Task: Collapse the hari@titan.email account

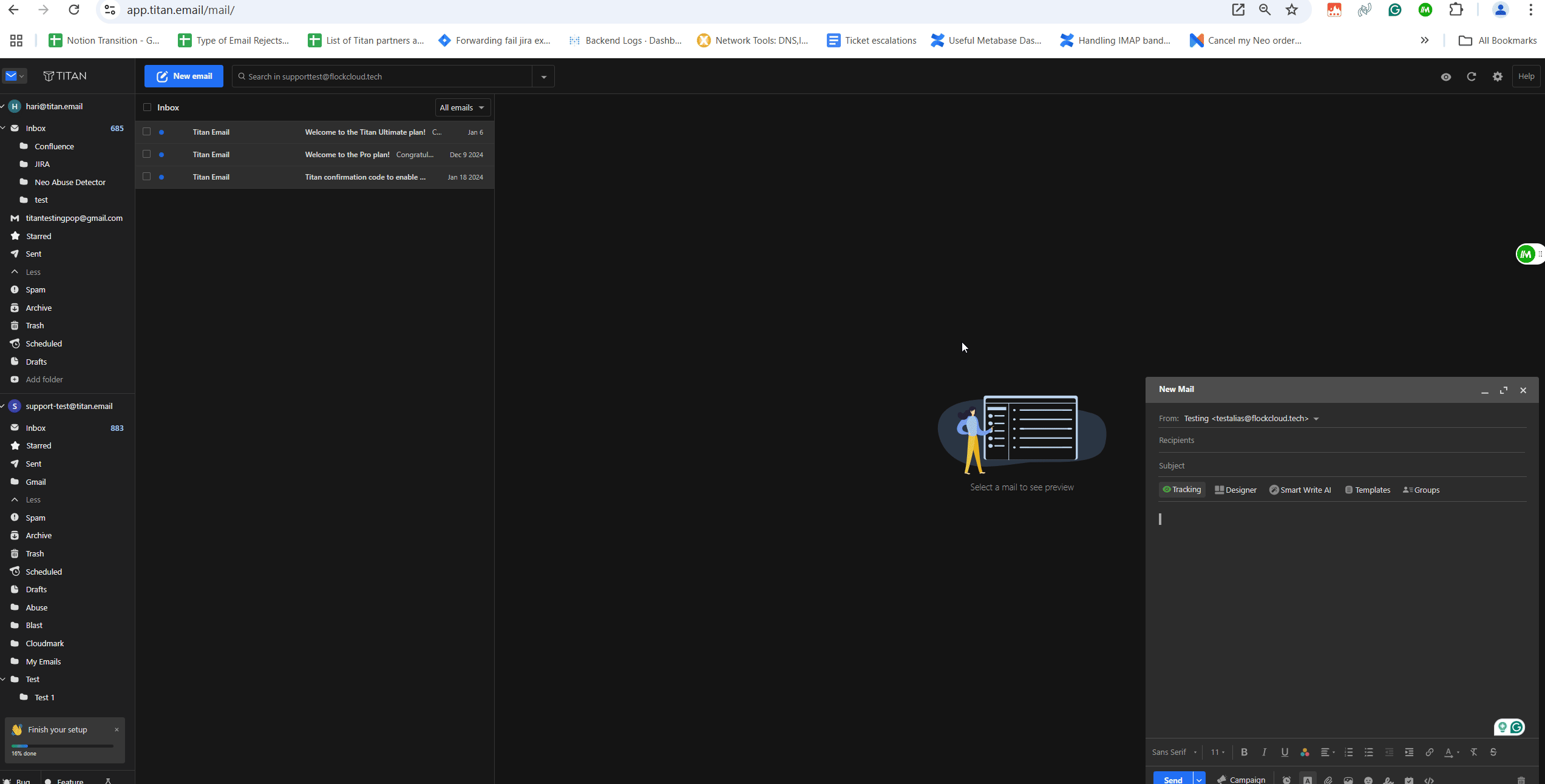Action: (3, 106)
